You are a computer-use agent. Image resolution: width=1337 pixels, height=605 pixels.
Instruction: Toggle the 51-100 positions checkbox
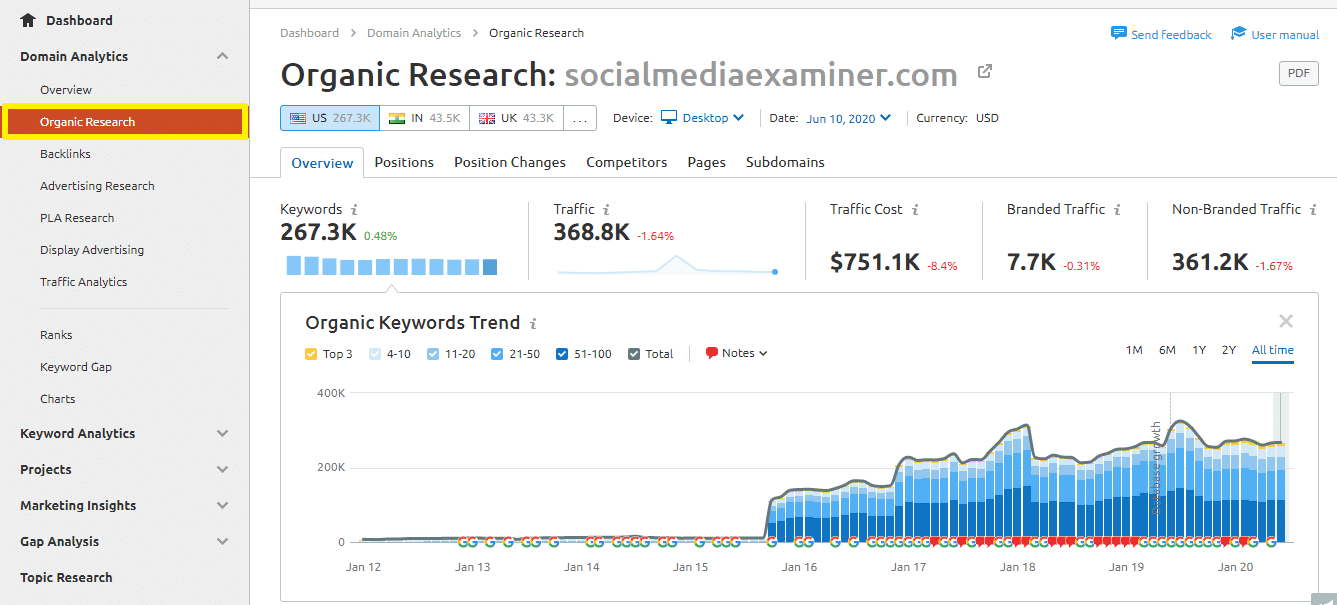click(x=562, y=354)
